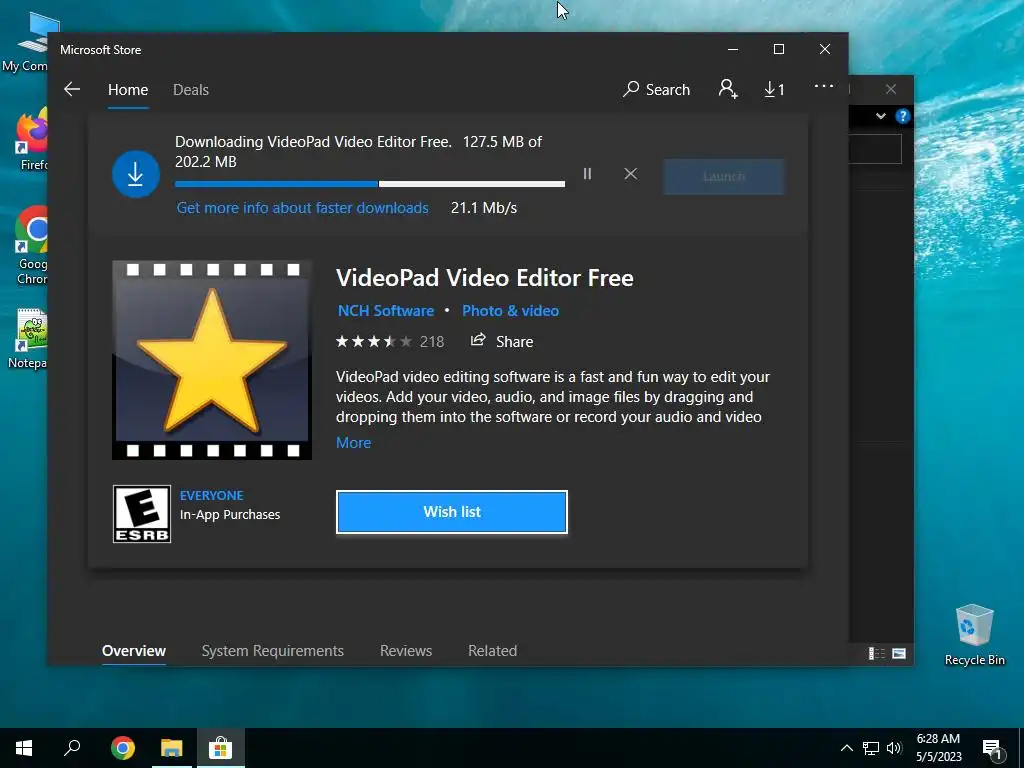The width and height of the screenshot is (1024, 768).
Task: Click the greyed Launch button
Action: [x=724, y=176]
